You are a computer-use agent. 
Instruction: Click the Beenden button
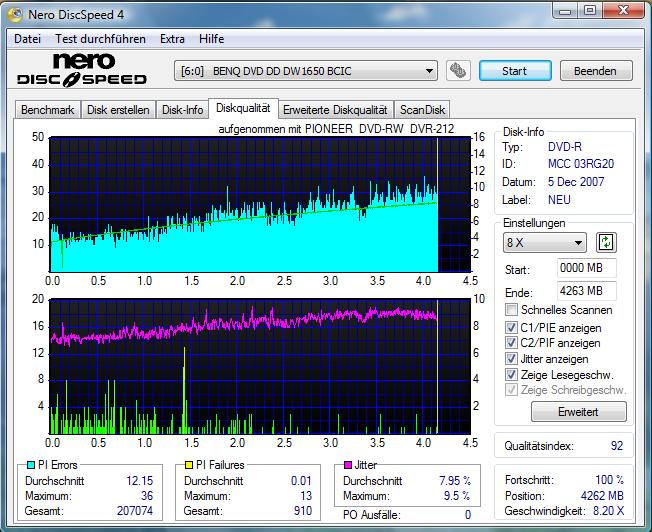point(595,71)
